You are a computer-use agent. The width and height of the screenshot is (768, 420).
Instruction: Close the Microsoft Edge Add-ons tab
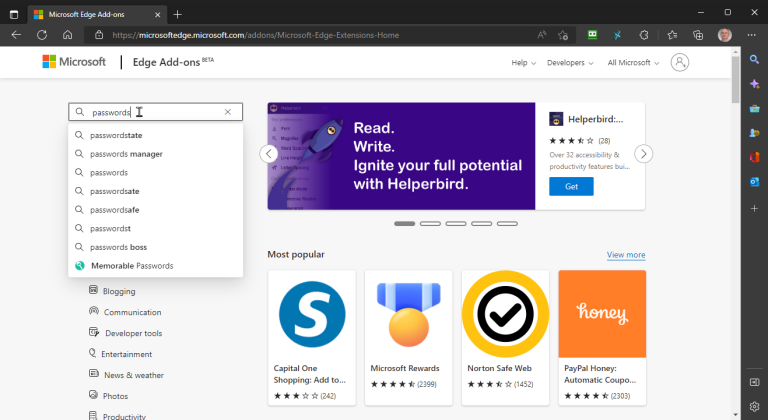[x=157, y=15]
